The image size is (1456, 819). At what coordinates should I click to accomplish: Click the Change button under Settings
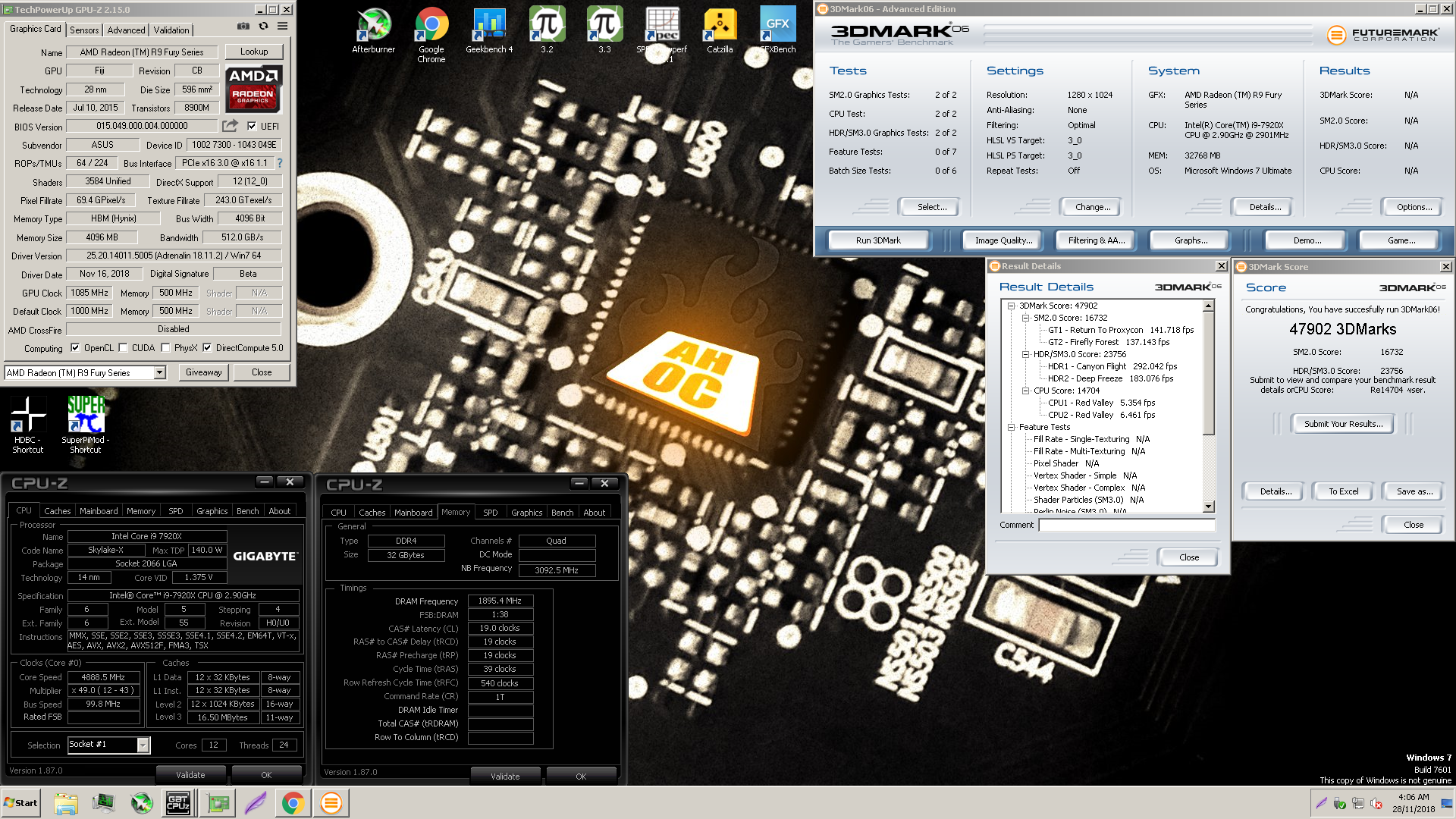click(1093, 207)
